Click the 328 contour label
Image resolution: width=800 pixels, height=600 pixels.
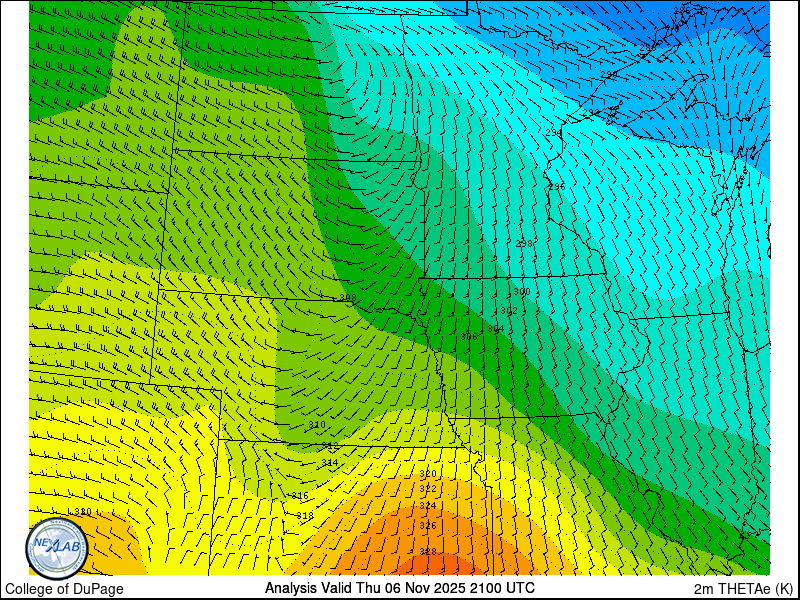[428, 552]
